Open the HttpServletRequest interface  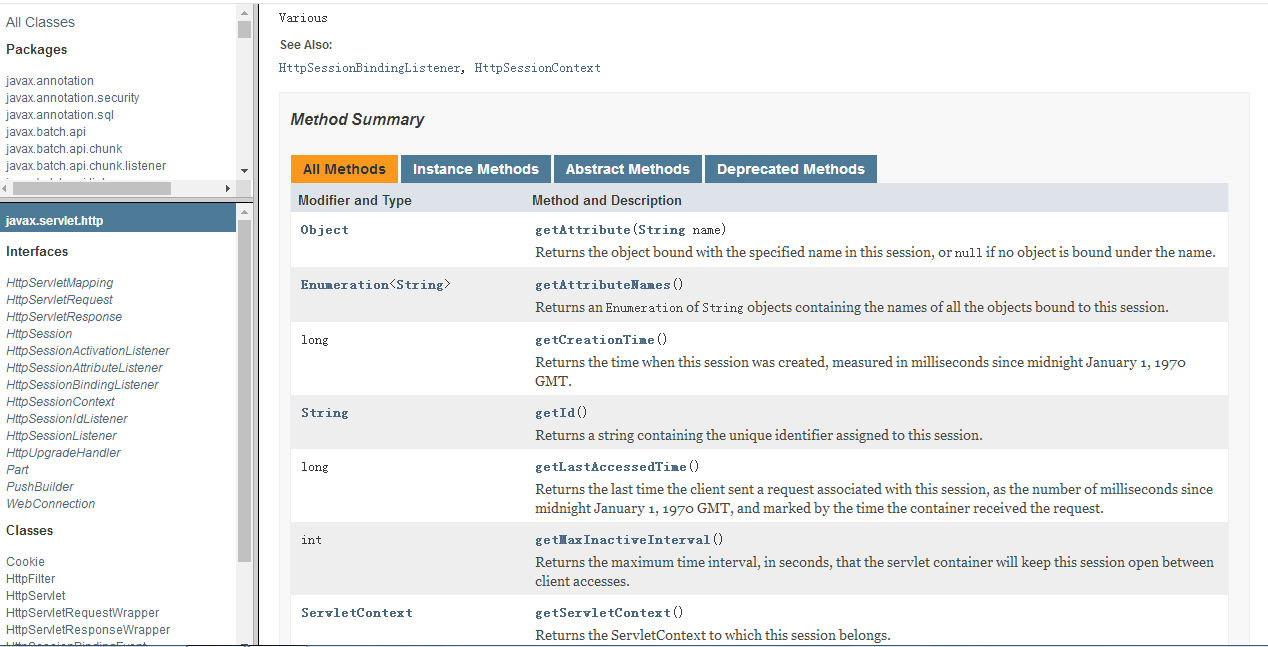59,300
